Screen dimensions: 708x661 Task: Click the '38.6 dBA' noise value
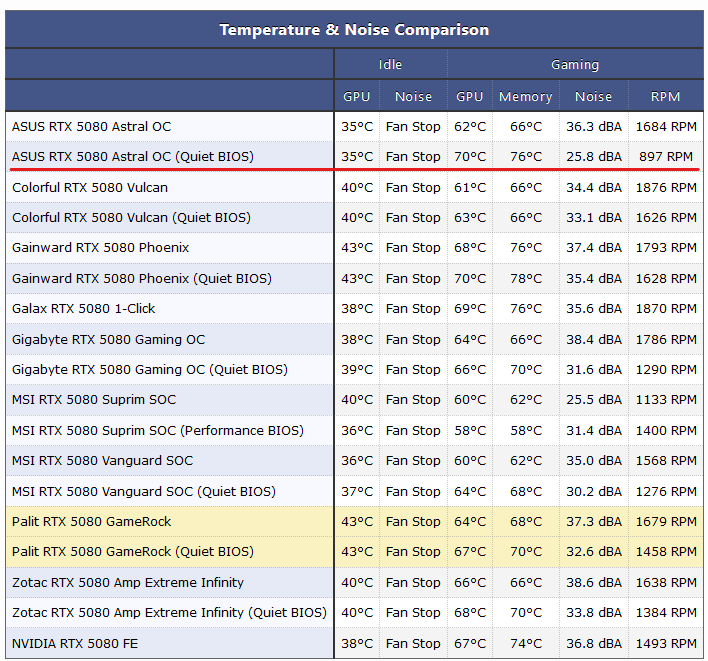click(x=594, y=582)
